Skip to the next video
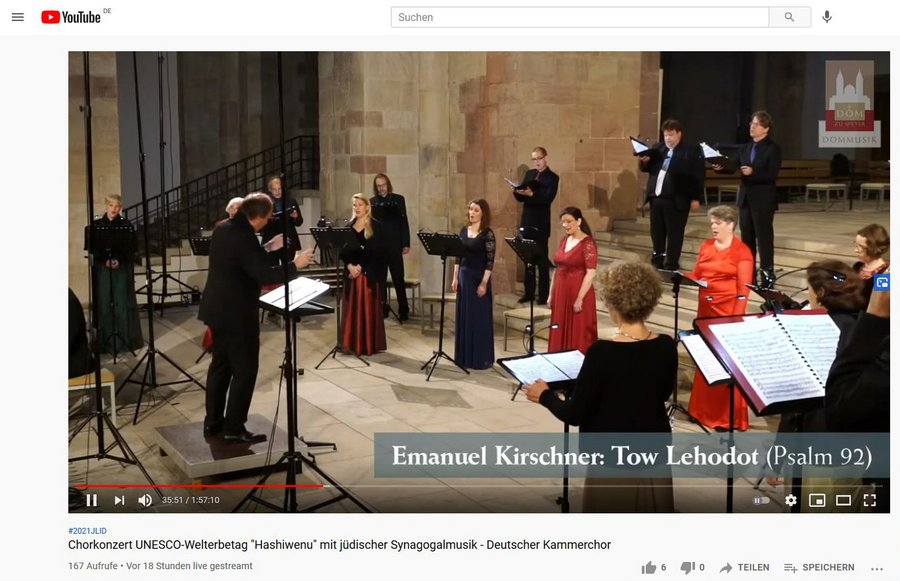This screenshot has height=581, width=900. pos(119,500)
